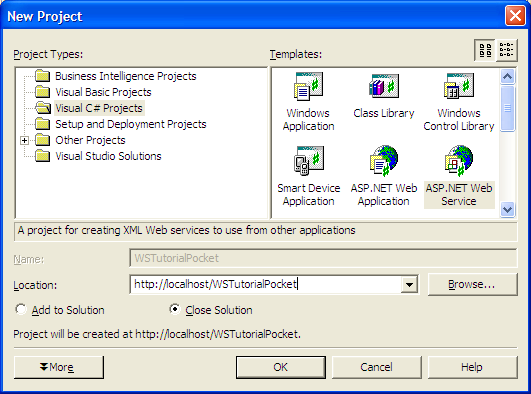Image resolution: width=531 pixels, height=394 pixels.
Task: Click the Smart Device Application label text
Action: 309,194
